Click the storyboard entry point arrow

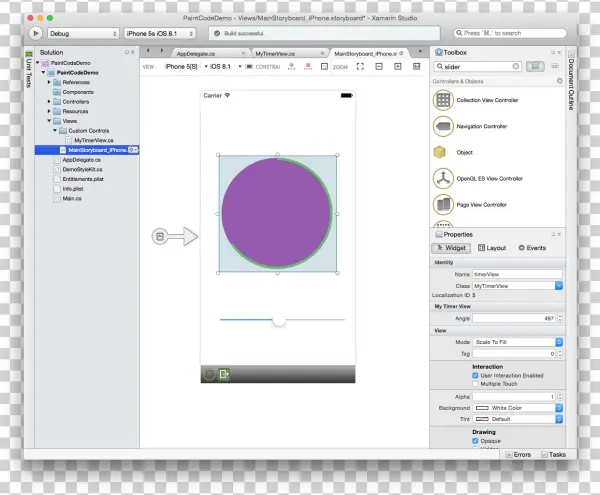(175, 236)
